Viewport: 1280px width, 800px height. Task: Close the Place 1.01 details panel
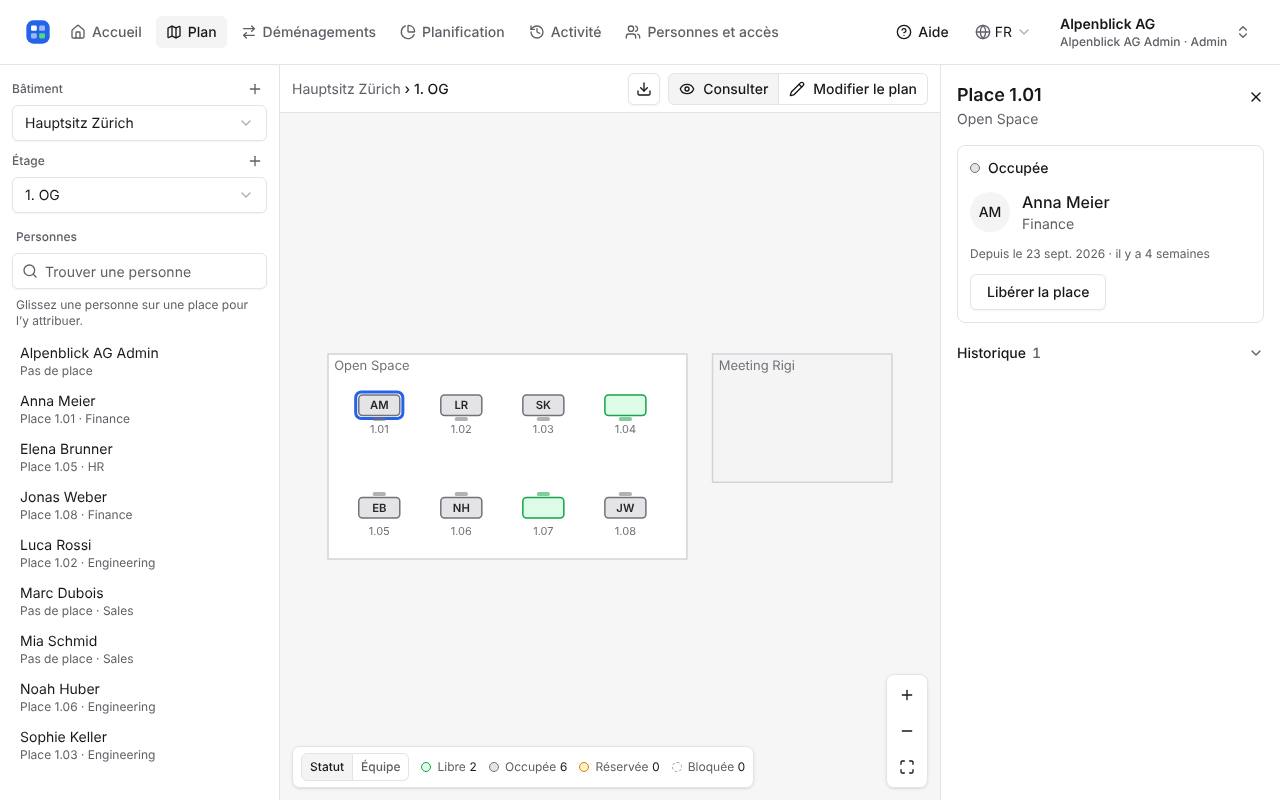(x=1256, y=97)
